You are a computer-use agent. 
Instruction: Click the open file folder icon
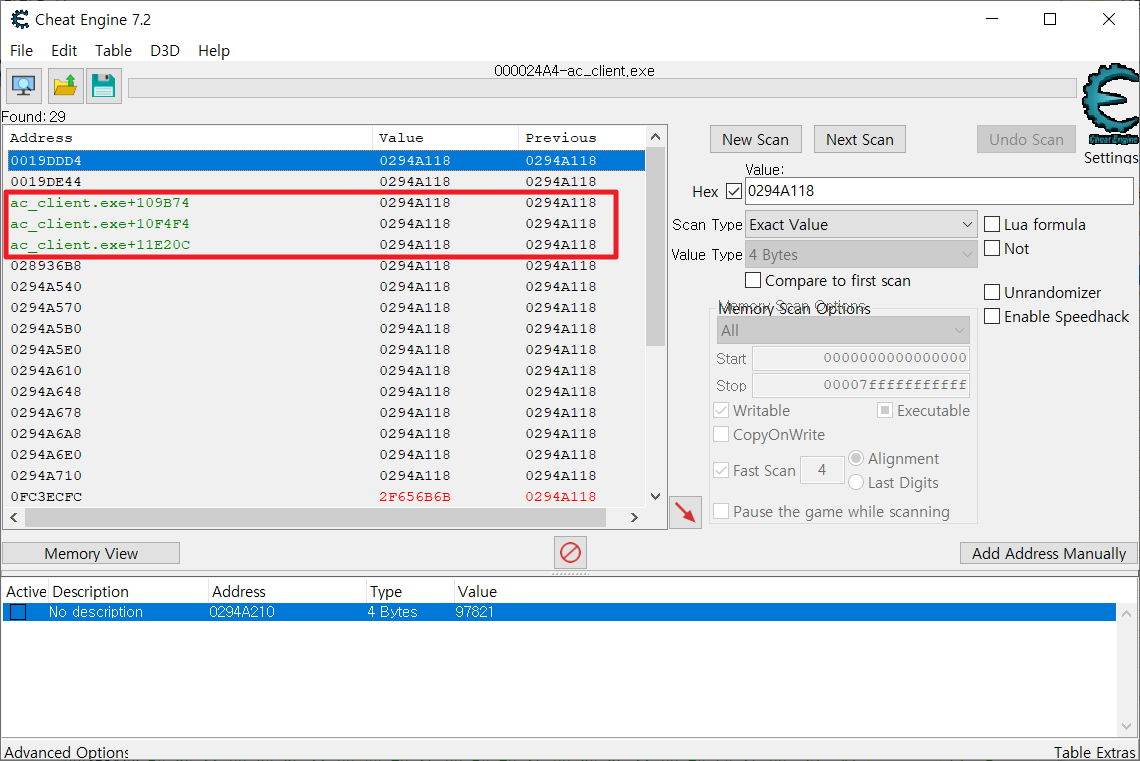65,86
